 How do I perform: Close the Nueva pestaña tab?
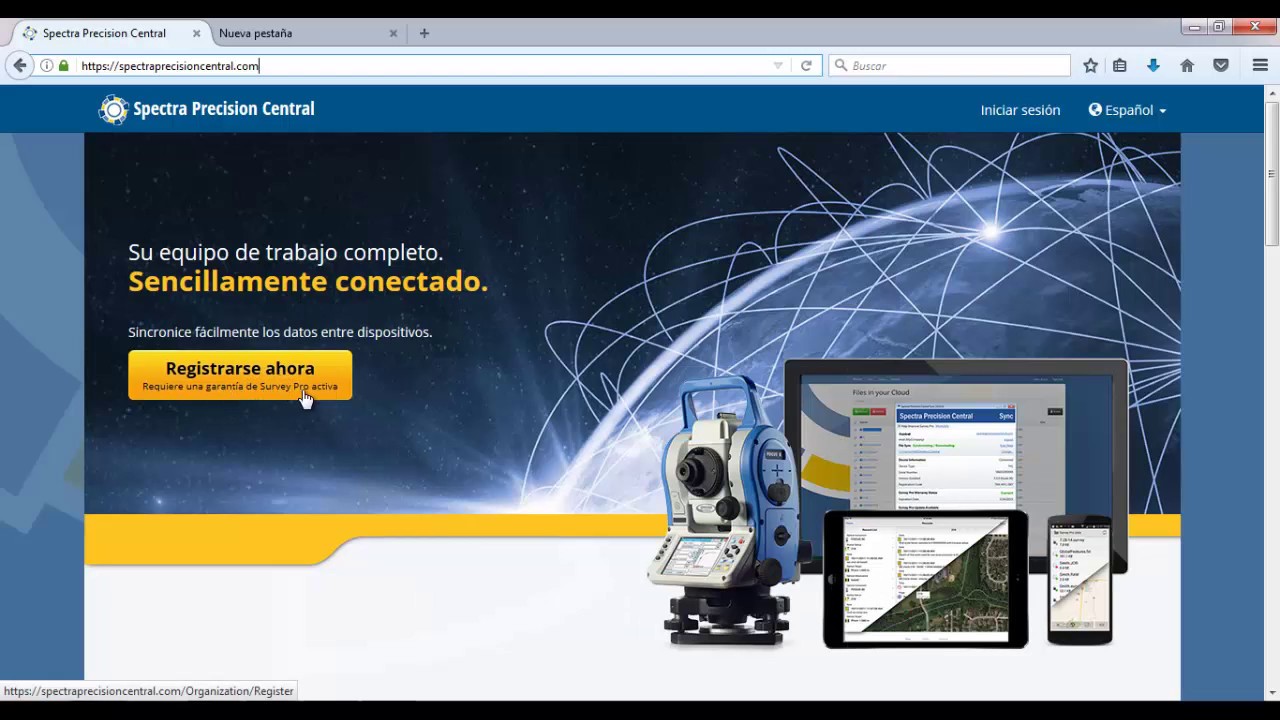[393, 33]
